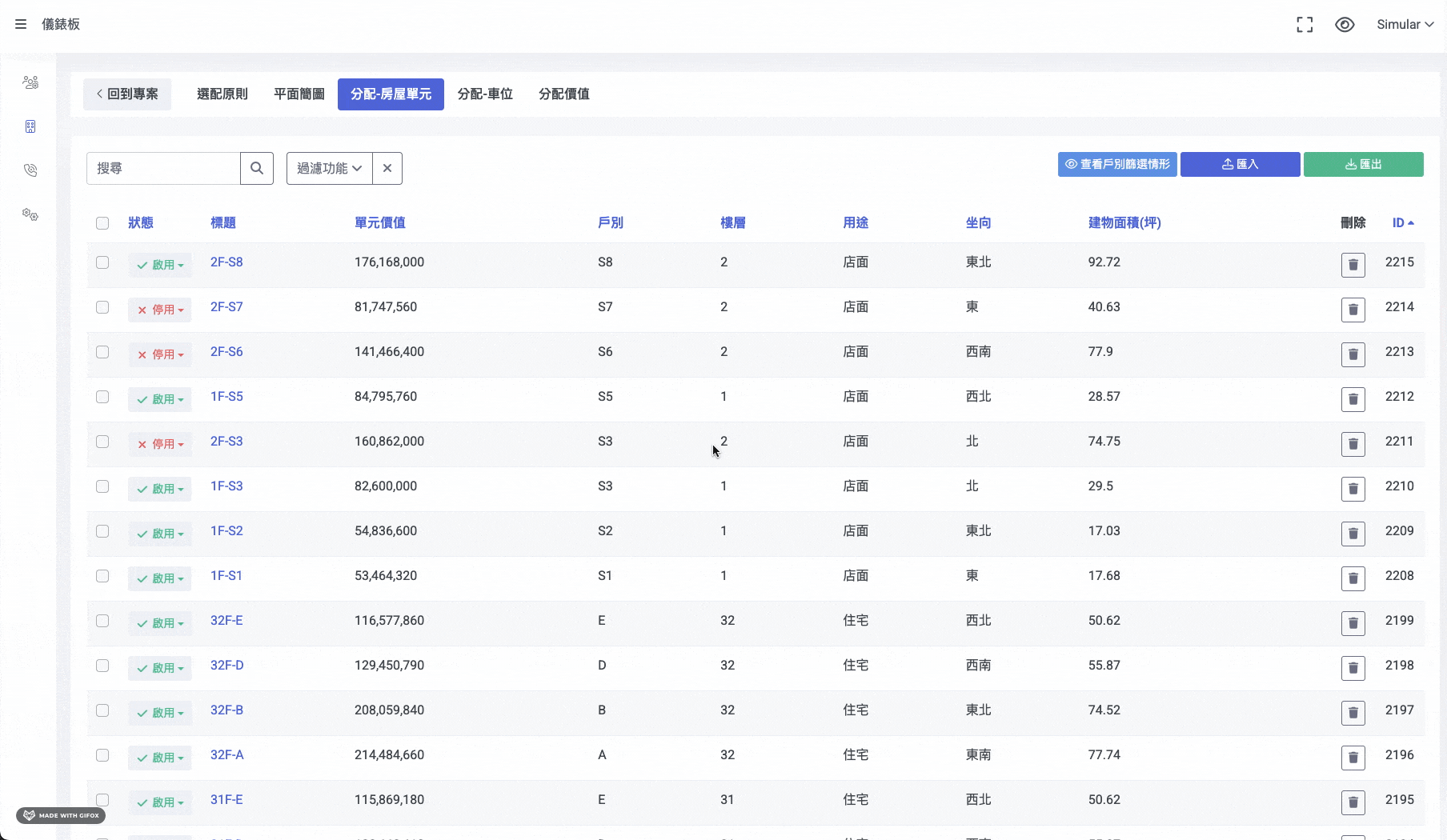
Task: Check the box for row 32F-D
Action: [x=102, y=666]
